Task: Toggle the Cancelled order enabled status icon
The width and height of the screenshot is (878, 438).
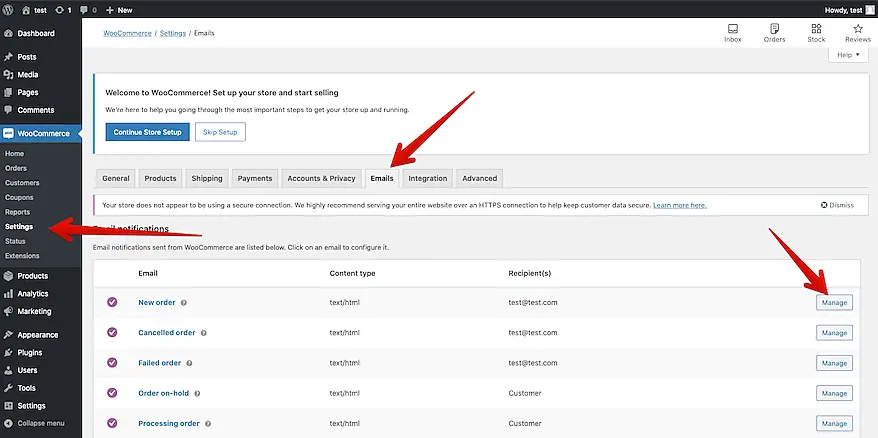Action: pyautogui.click(x=112, y=332)
